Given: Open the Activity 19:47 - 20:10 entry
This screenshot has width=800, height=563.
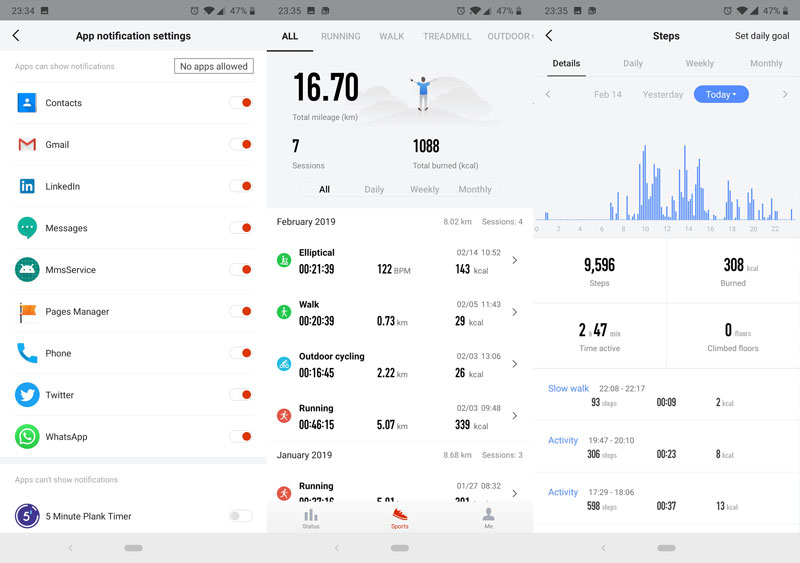Looking at the screenshot, I should [666, 447].
